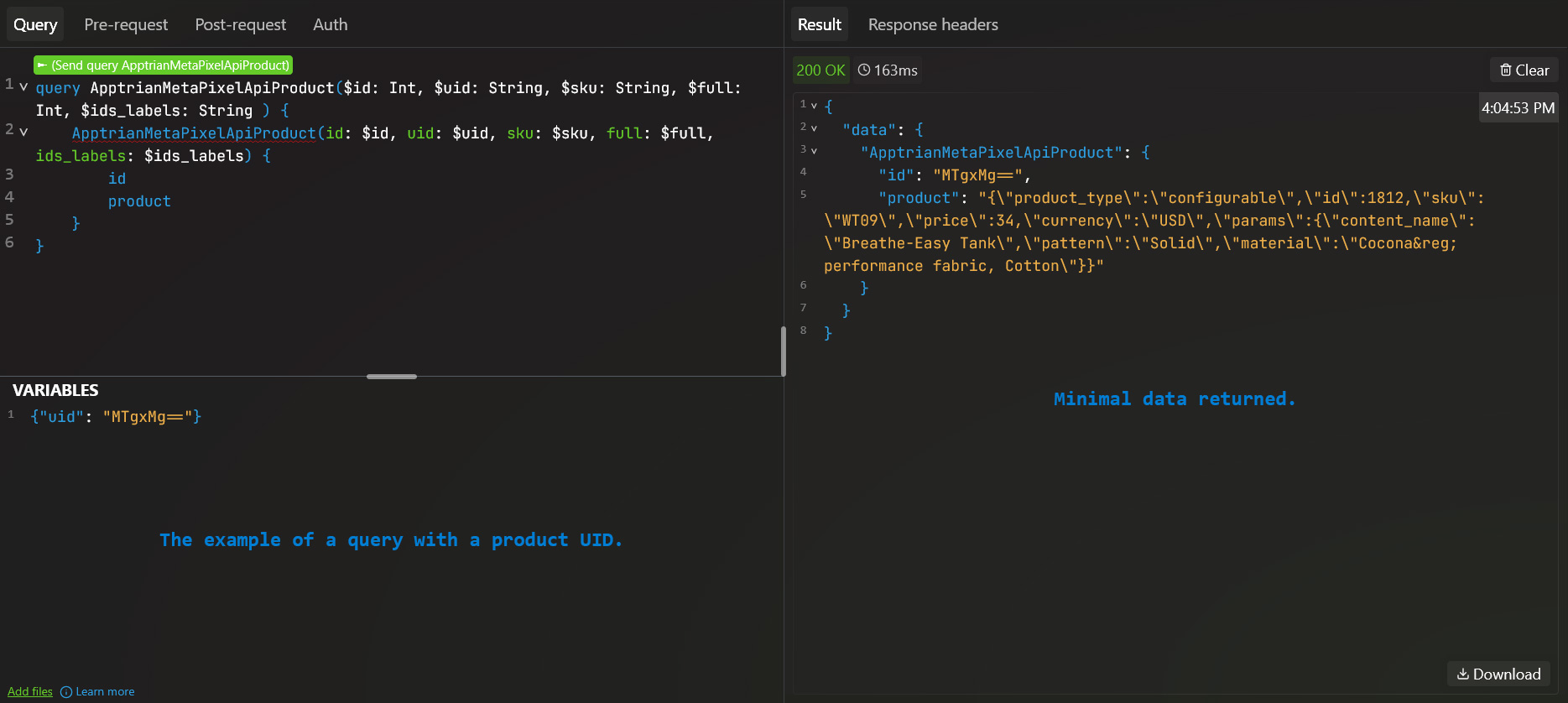Select the Result tab
Screen dimensions: 1568x703
[820, 24]
